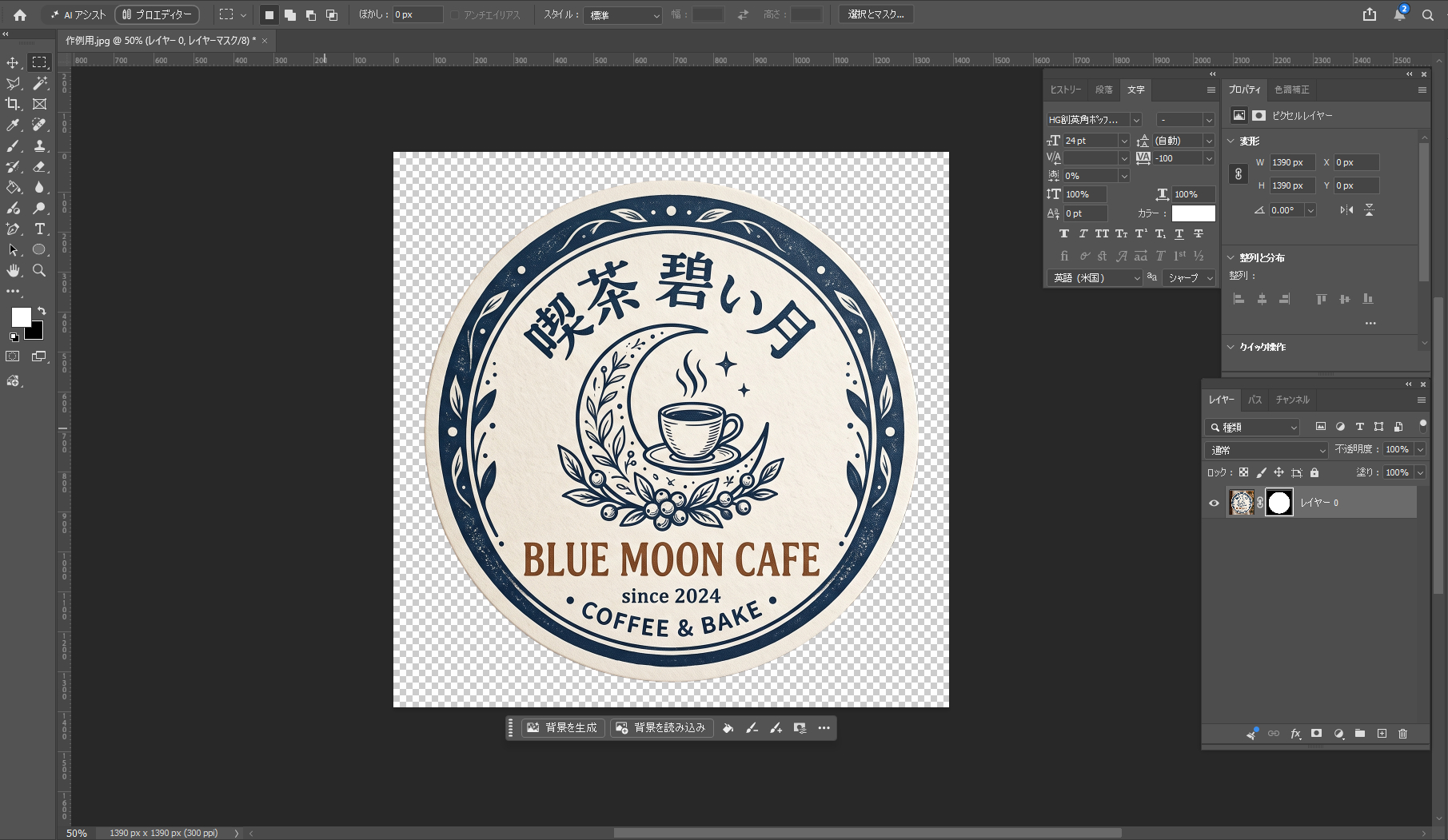
Task: Choose the Horizontal Type tool
Action: pyautogui.click(x=39, y=229)
